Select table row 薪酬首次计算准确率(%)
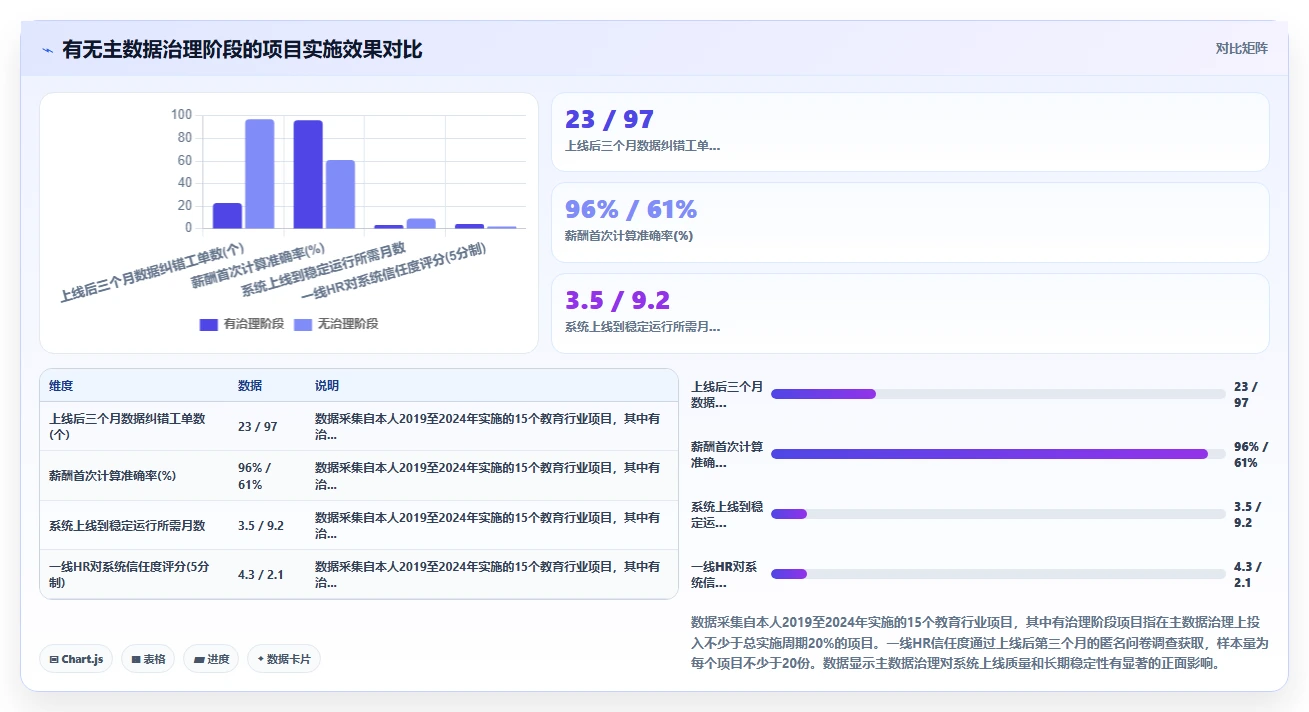The image size is (1309, 712). pyautogui.click(x=359, y=476)
